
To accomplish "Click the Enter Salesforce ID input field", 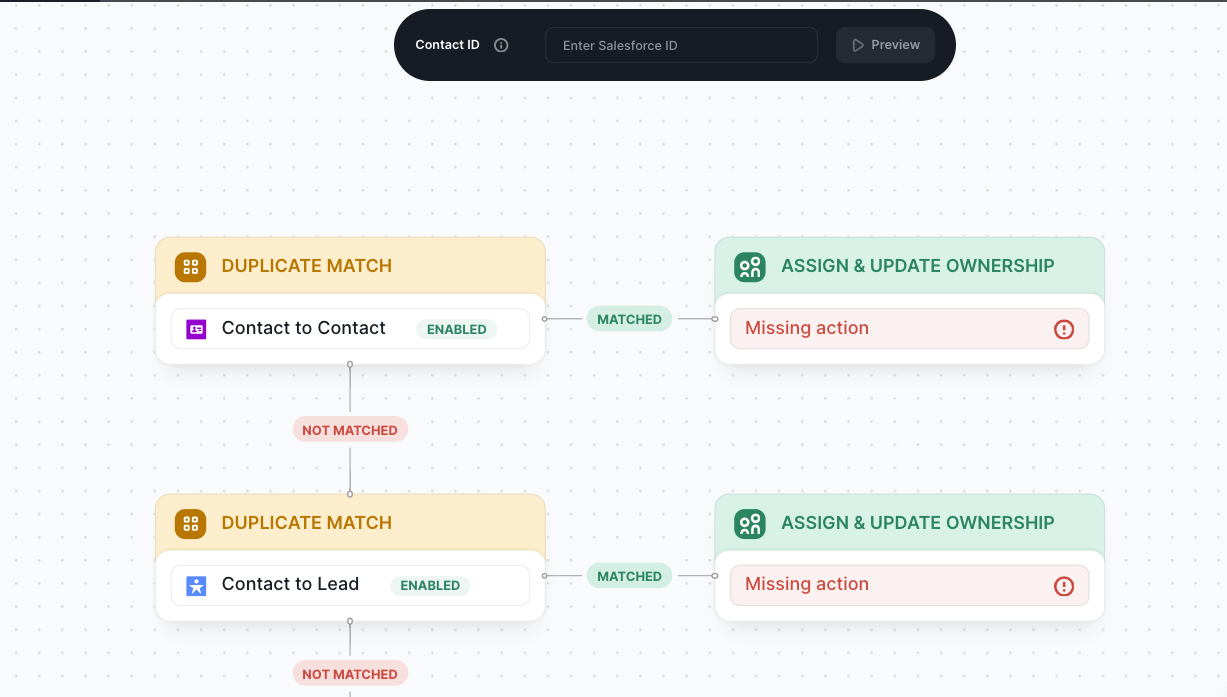I will coord(681,45).
